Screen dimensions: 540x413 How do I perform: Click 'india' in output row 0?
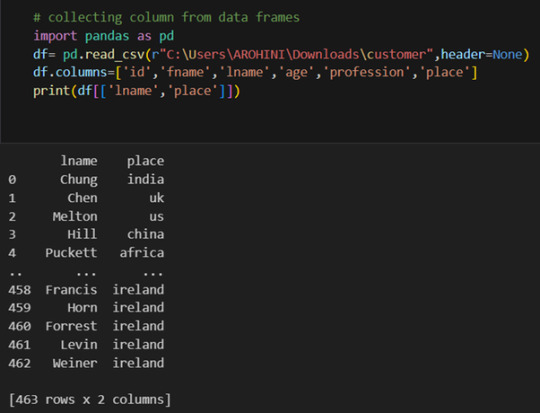(x=146, y=179)
